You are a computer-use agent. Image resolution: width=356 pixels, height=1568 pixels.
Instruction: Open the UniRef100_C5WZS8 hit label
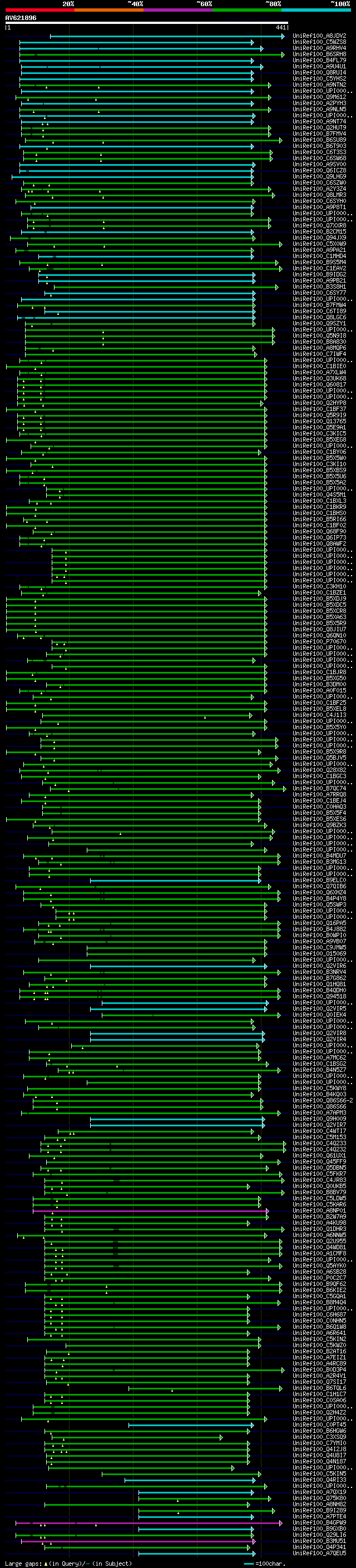(x=319, y=43)
